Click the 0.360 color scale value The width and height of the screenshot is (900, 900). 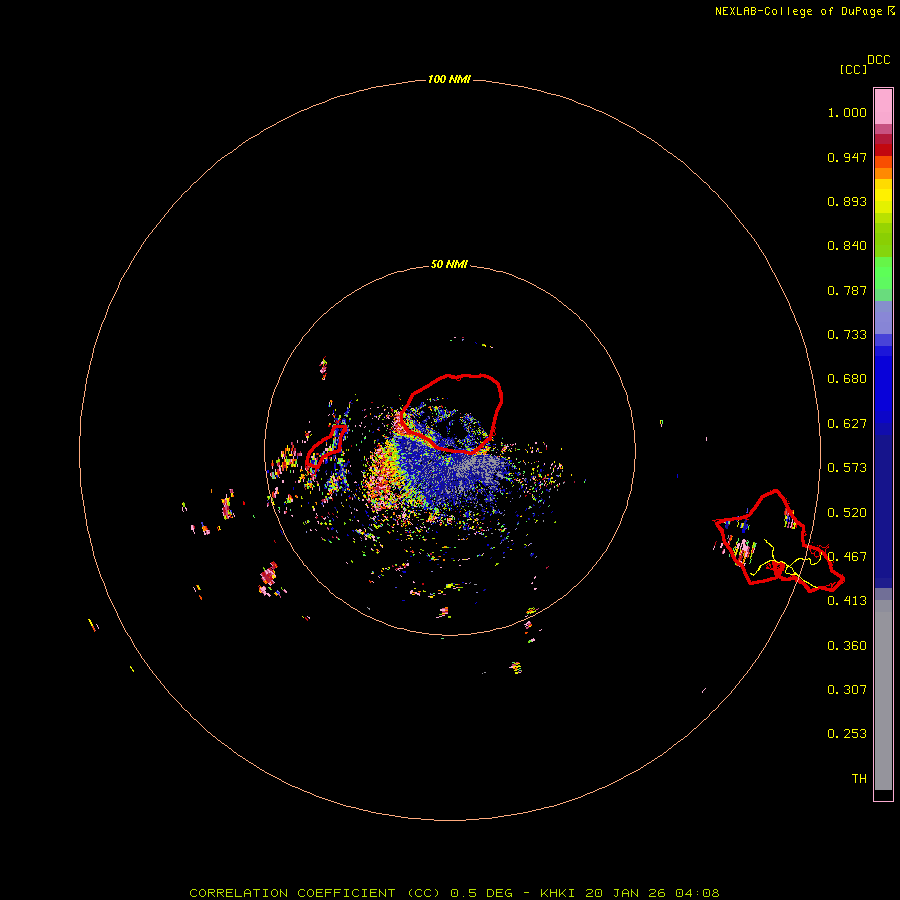(x=847, y=646)
